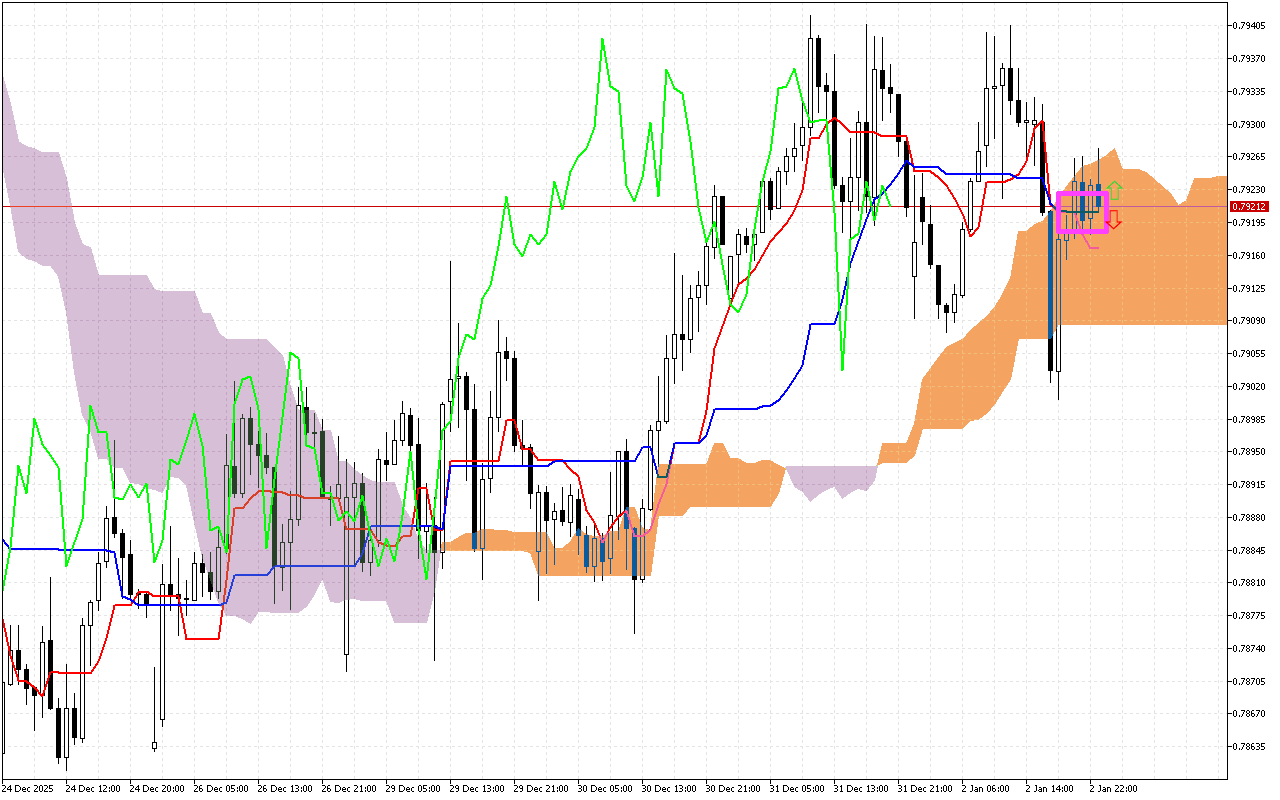Click the 31 Dec 05:00 time label
Viewport: 1280px width, 800px height.
797,788
